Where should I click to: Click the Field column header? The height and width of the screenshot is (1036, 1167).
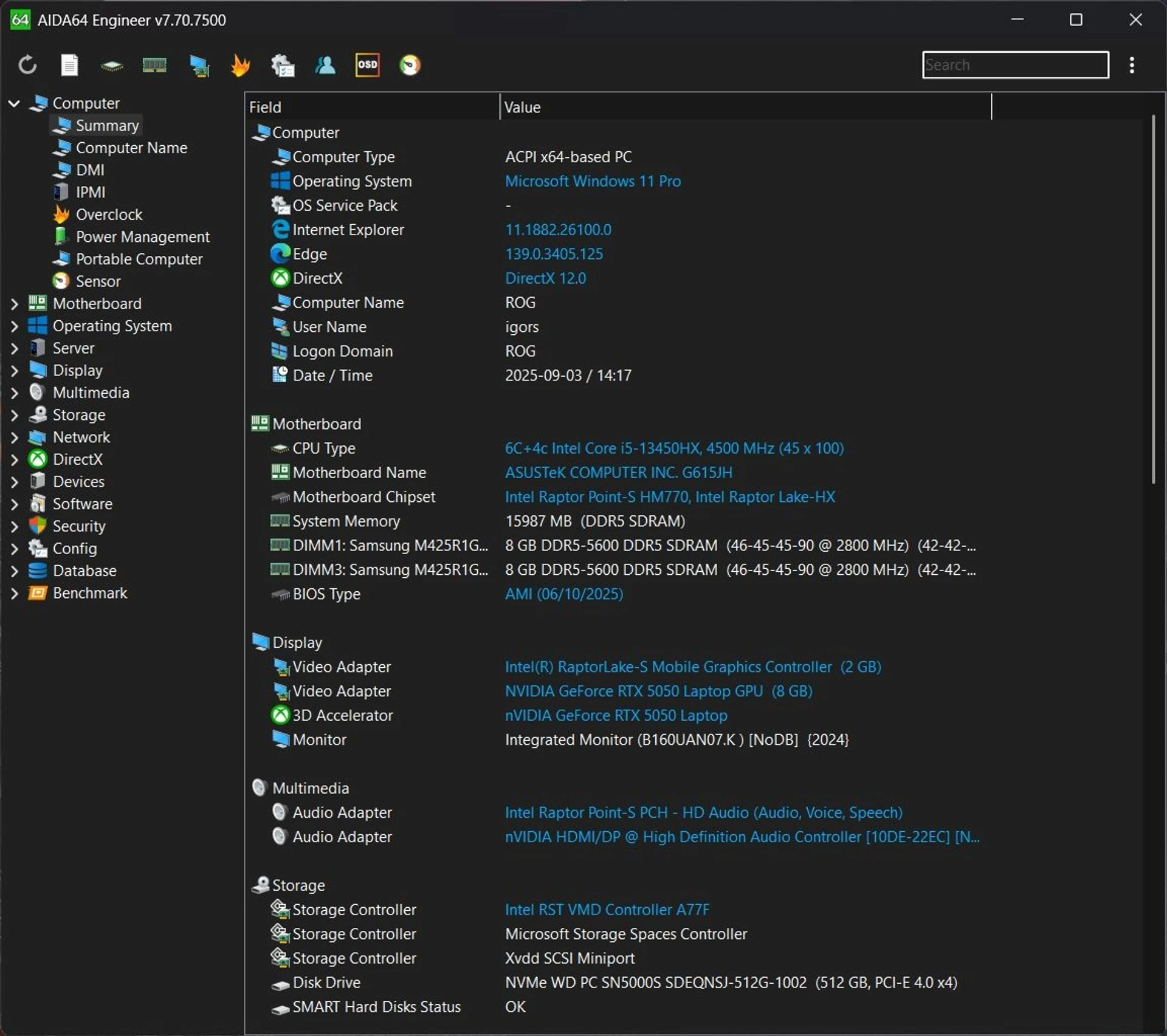tap(373, 107)
